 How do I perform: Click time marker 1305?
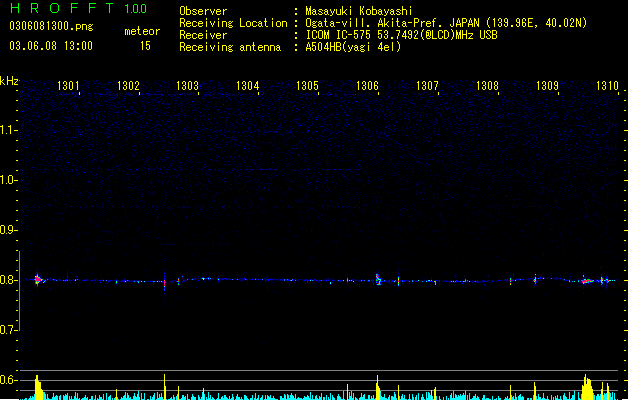[x=307, y=85]
